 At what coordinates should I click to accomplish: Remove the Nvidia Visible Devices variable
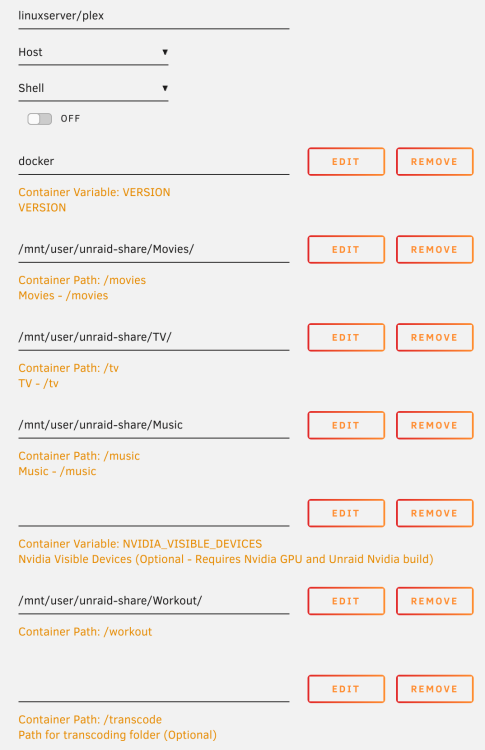(434, 513)
